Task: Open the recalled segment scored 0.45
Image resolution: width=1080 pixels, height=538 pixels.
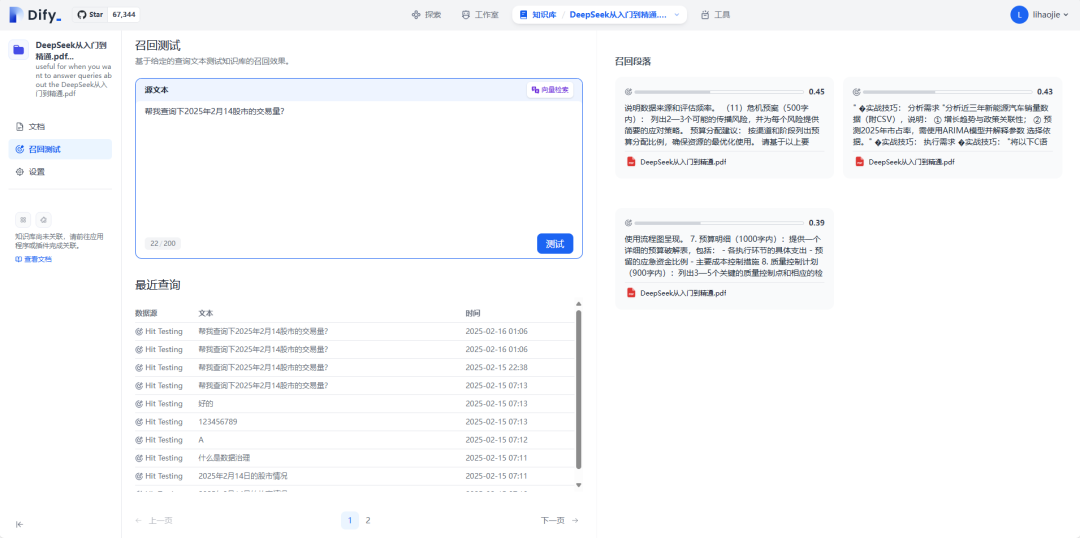Action: (724, 128)
